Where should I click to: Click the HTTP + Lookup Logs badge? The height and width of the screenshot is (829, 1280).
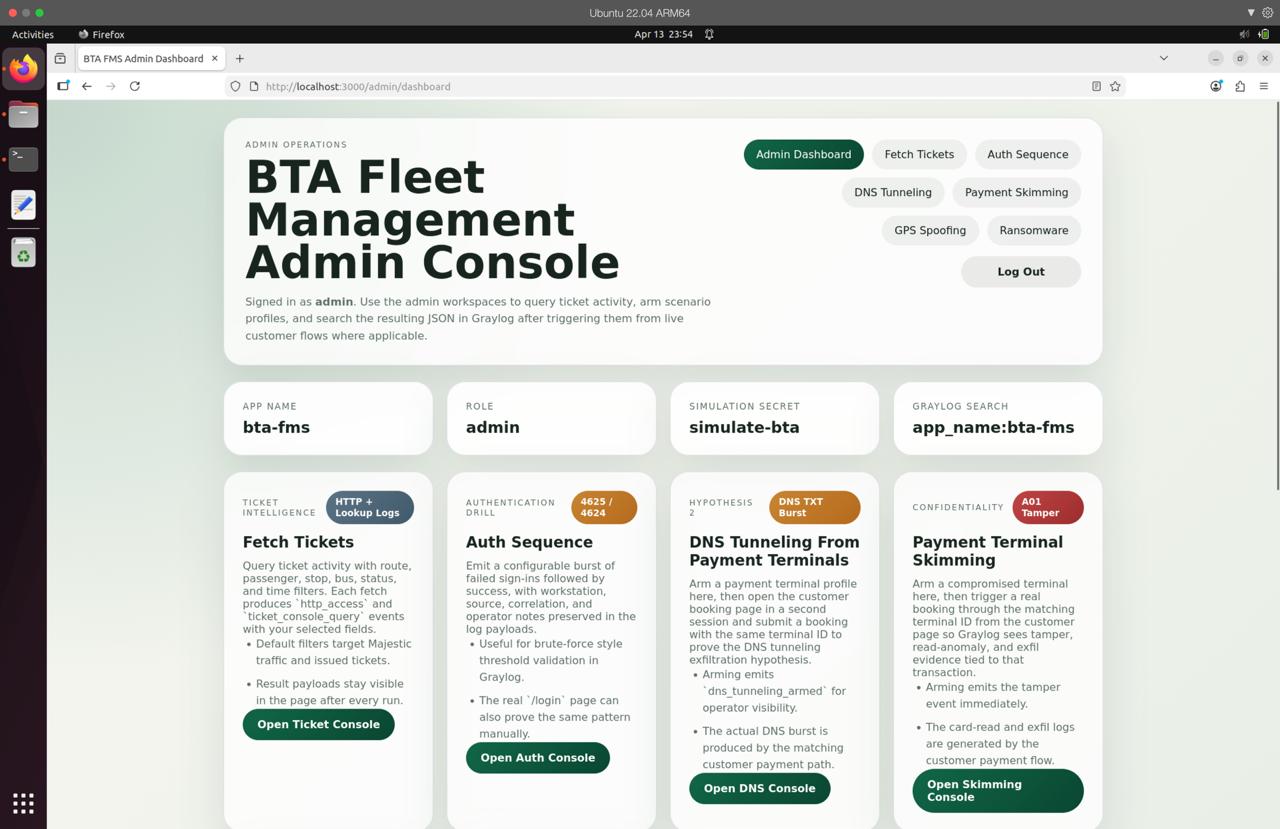369,507
